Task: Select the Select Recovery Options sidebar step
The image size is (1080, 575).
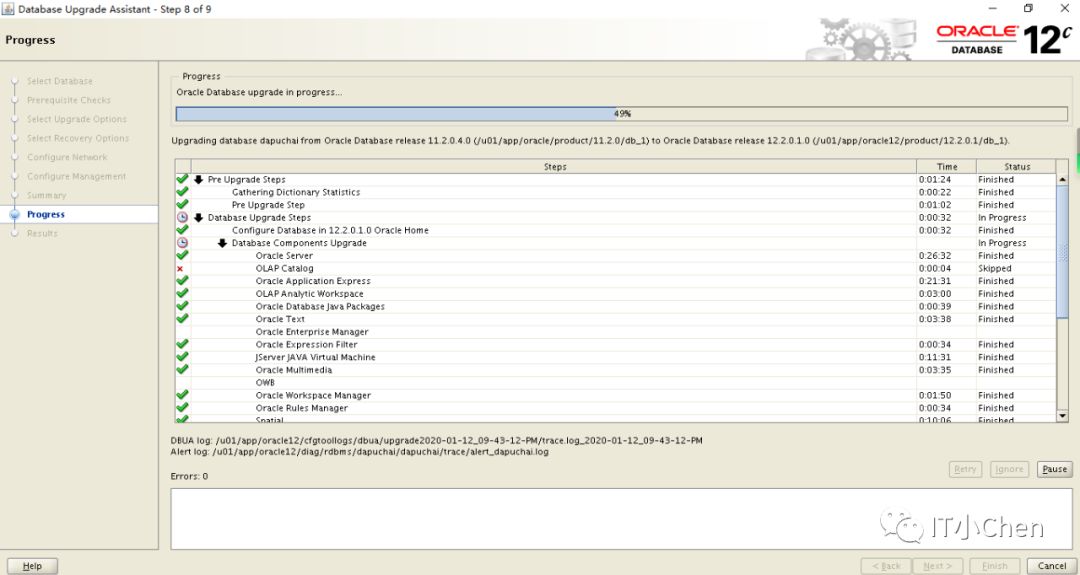Action: pos(78,138)
